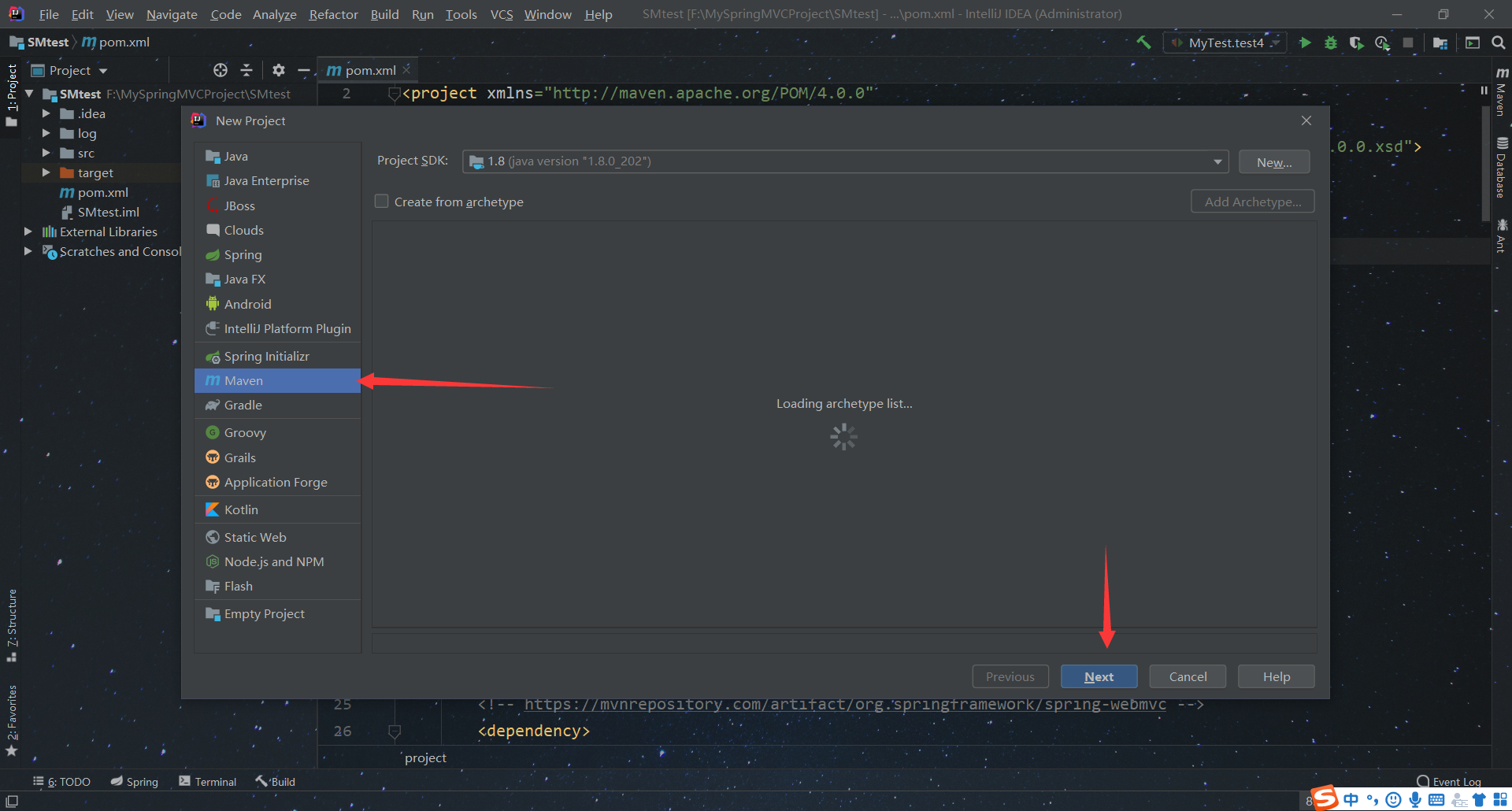The width and height of the screenshot is (1512, 811).
Task: Click the project breadcrumb in editor
Action: coord(425,757)
